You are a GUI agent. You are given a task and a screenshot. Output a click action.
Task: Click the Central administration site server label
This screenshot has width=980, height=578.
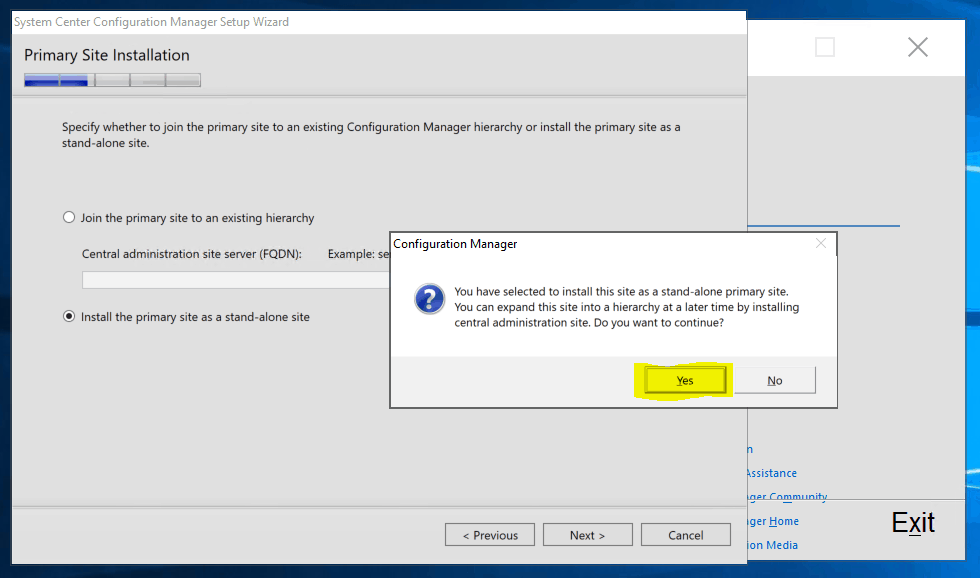point(192,254)
